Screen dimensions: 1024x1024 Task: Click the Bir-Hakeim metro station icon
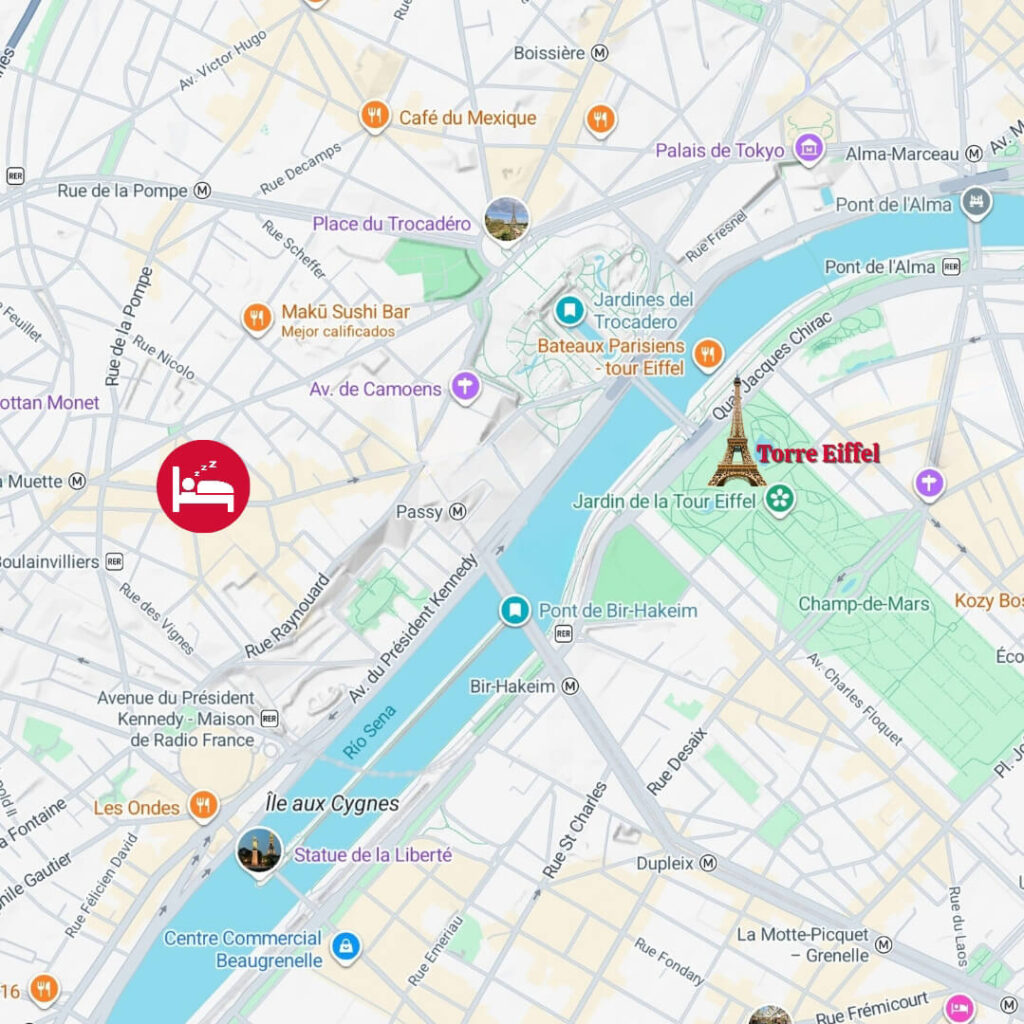571,686
